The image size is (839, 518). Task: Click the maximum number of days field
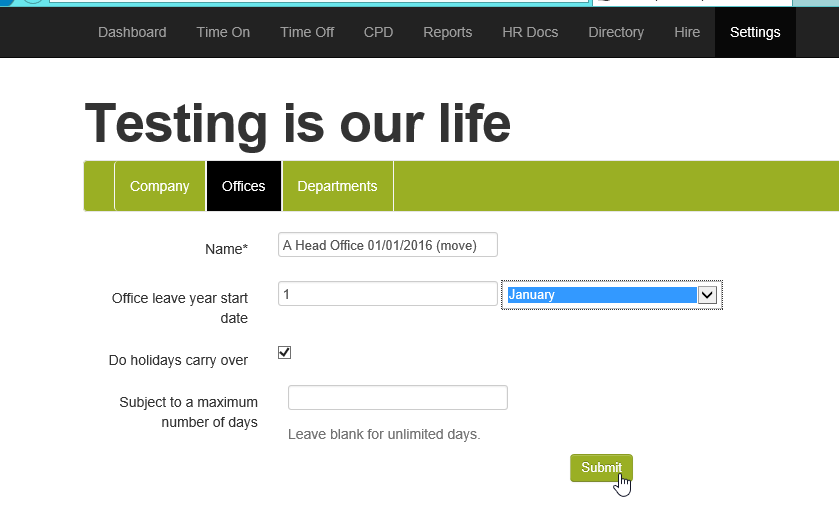[x=397, y=398]
